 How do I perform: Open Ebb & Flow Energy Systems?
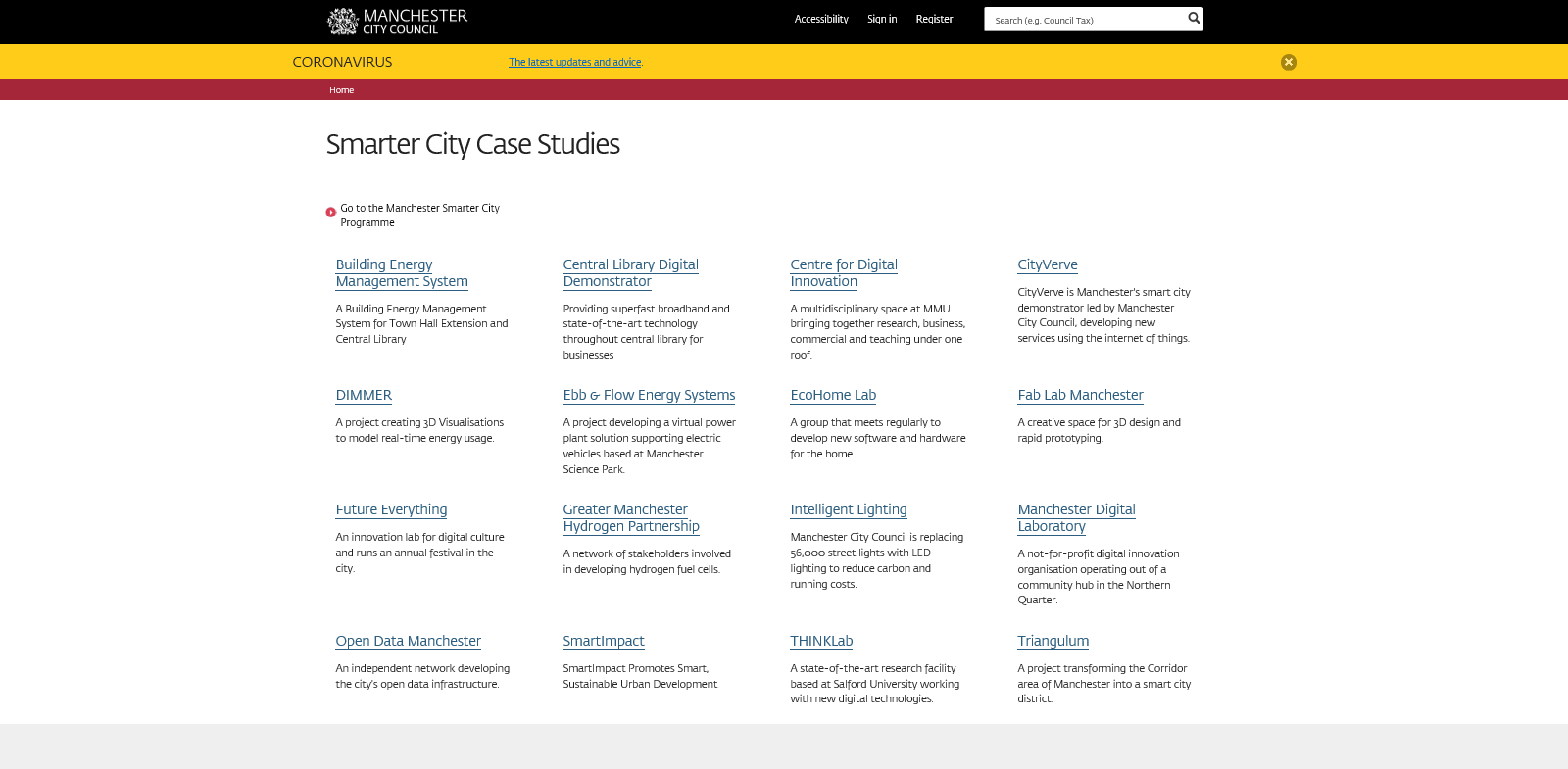pos(649,395)
